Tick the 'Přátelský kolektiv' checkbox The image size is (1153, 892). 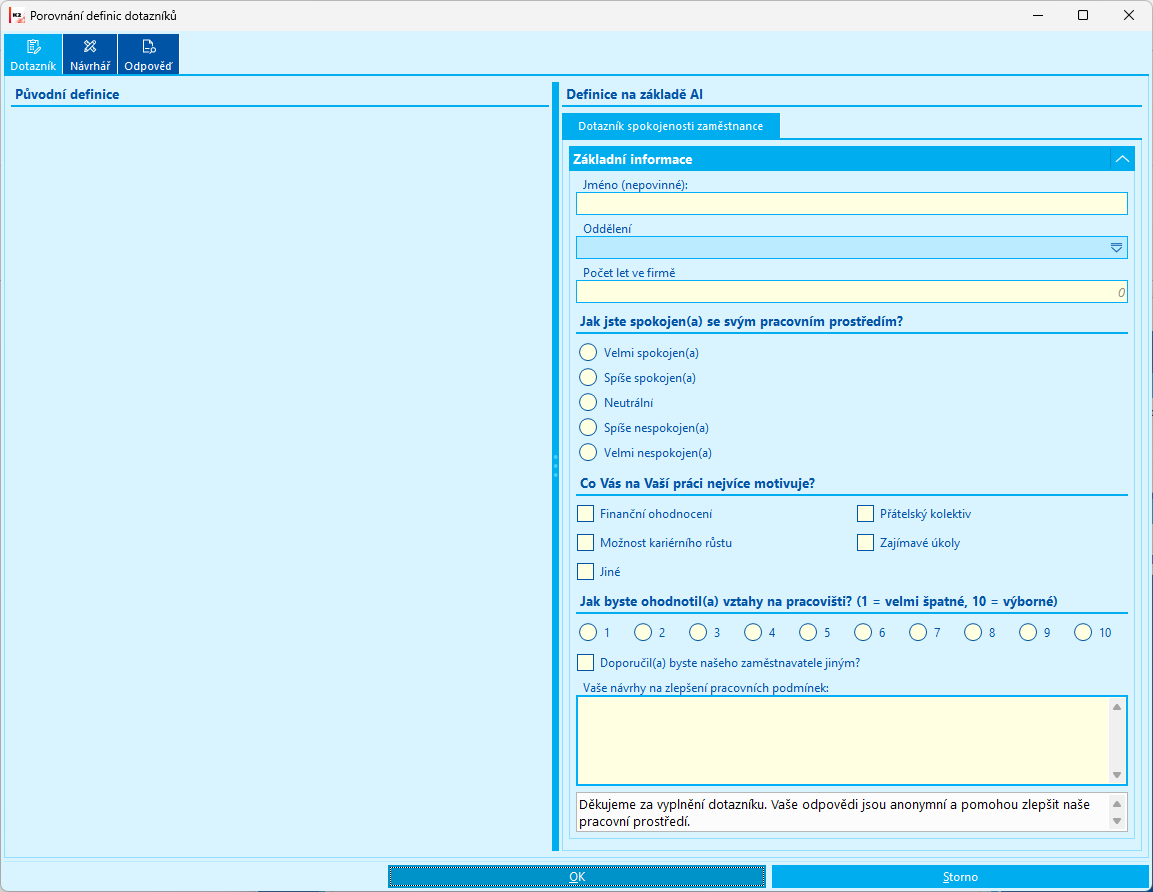pyautogui.click(x=865, y=514)
